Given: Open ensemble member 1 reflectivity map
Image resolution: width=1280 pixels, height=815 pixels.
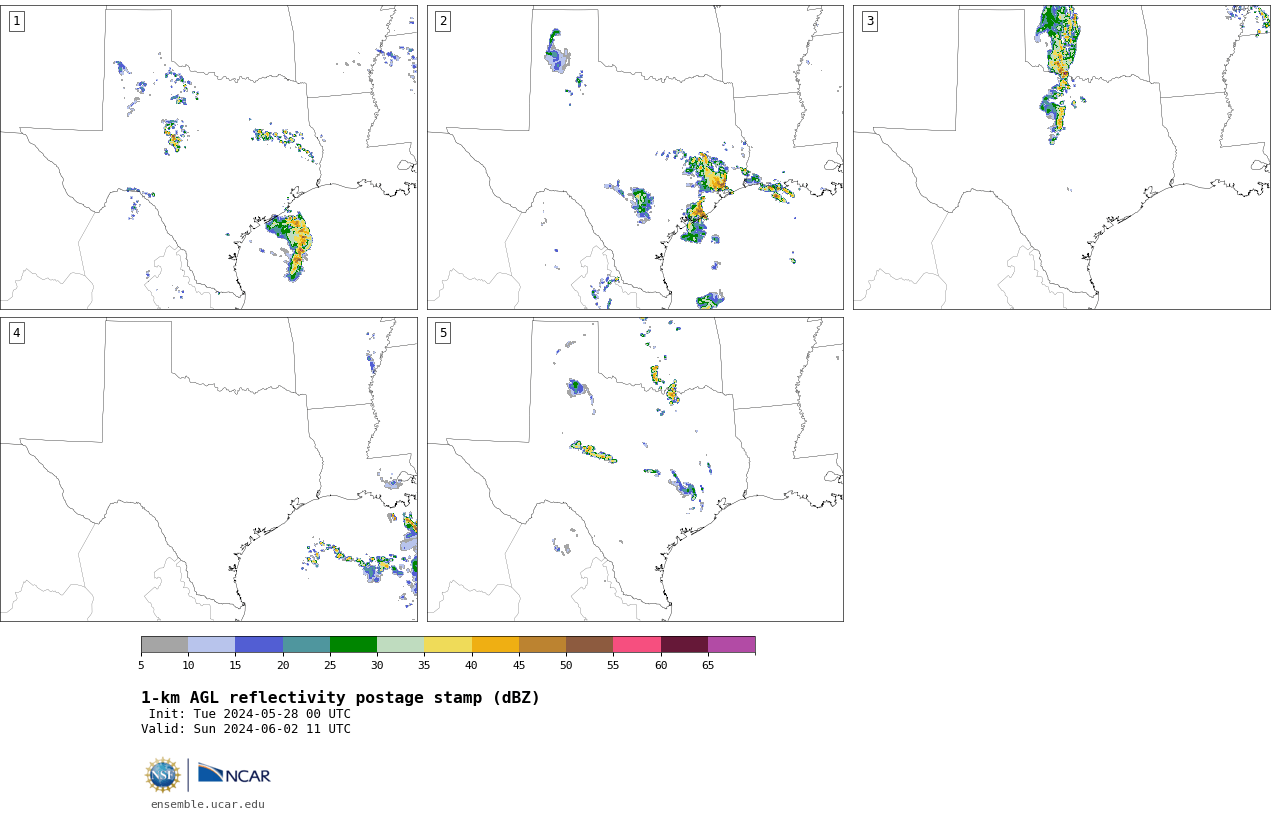Looking at the screenshot, I should point(209,157).
